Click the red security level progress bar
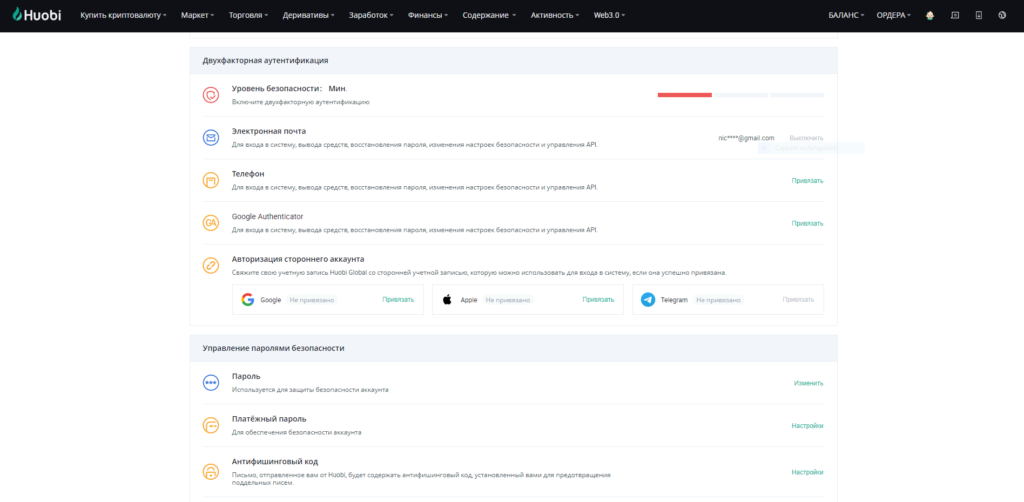Viewport: 1024px width, 502px height. pyautogui.click(x=684, y=95)
